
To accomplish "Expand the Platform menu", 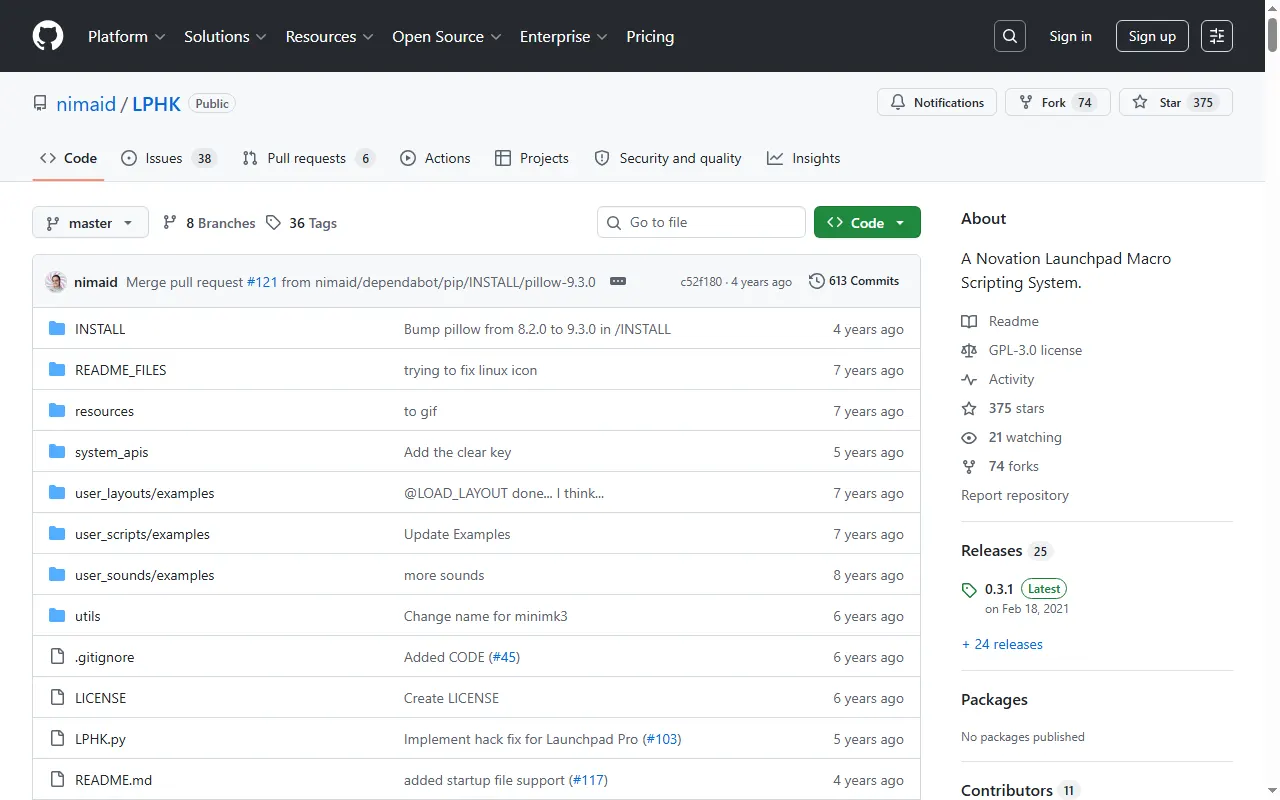I will [x=126, y=36].
